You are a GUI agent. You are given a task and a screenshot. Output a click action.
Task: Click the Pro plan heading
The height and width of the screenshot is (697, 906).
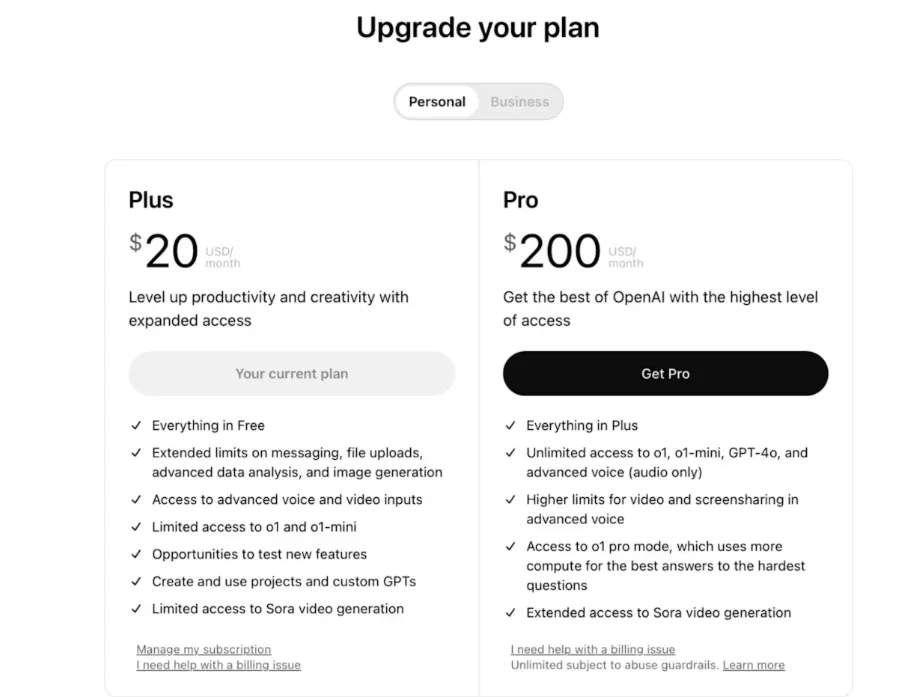point(521,200)
